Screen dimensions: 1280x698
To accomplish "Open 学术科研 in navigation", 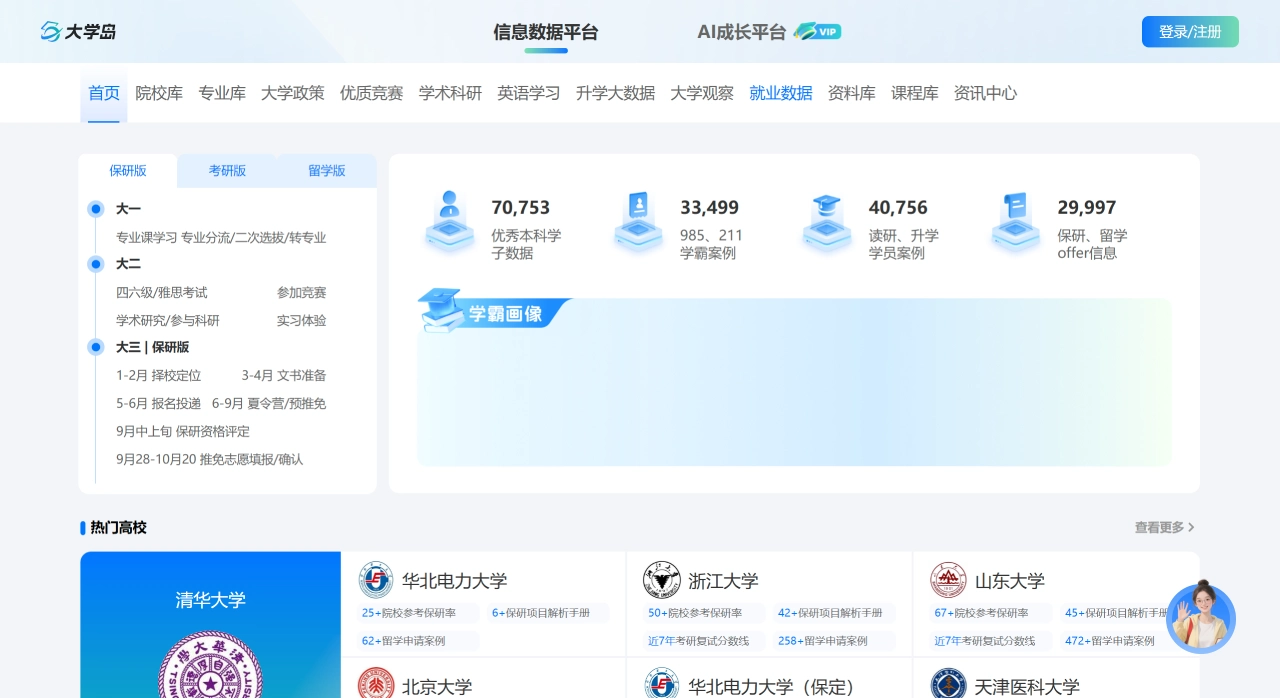I will (x=450, y=93).
